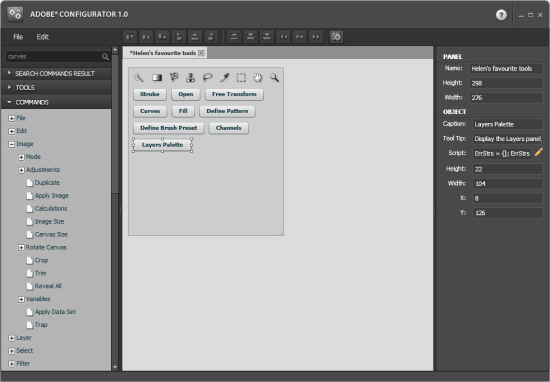Viewport: 550px width, 382px height.
Task: Click the Free Transform button
Action: [234, 94]
